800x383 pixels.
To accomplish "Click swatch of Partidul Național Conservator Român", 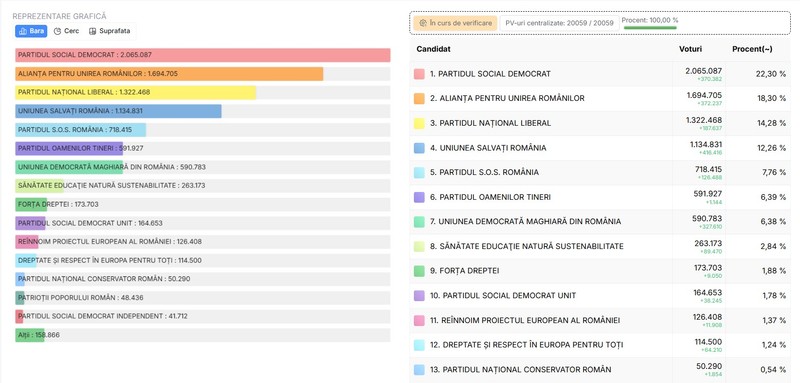I will coord(419,370).
